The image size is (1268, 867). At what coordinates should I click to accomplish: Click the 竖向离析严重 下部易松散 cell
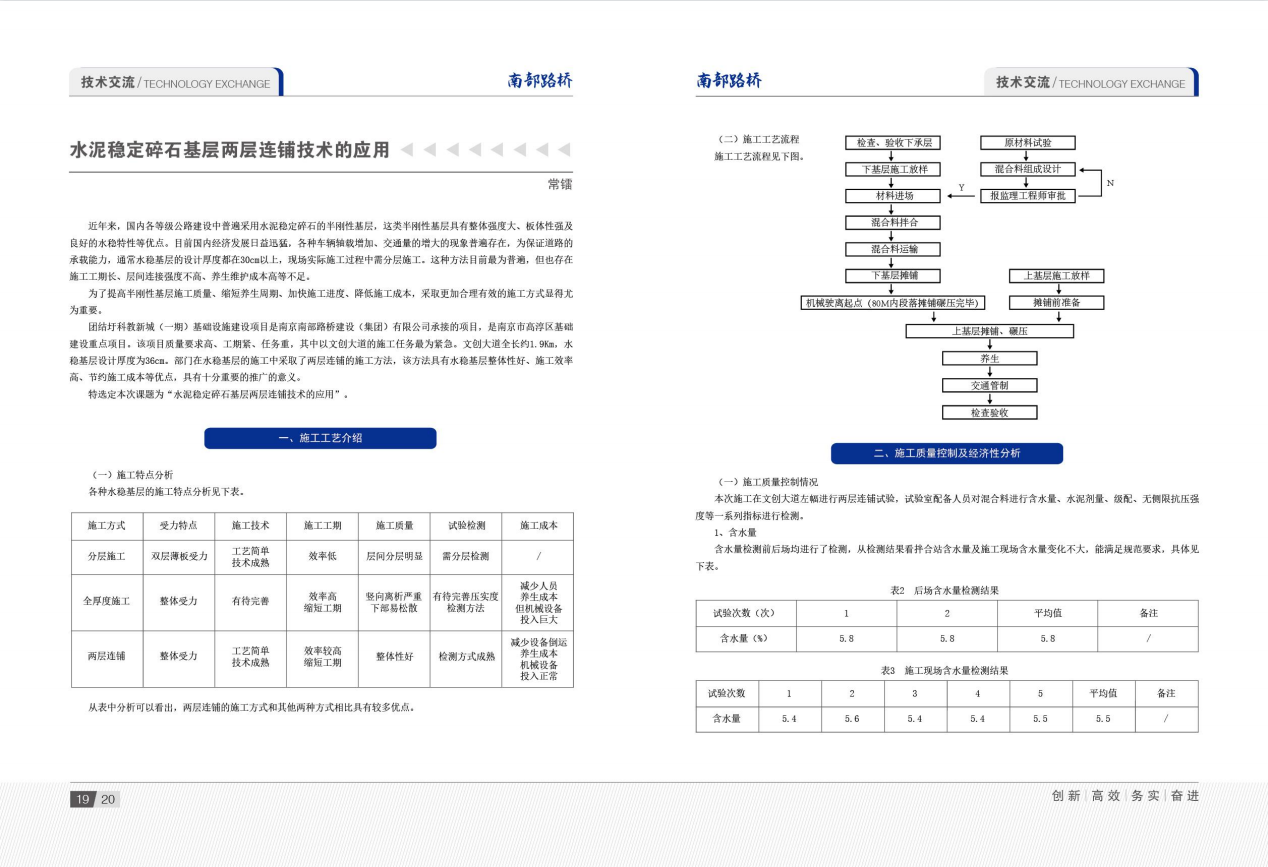pyautogui.click(x=394, y=601)
